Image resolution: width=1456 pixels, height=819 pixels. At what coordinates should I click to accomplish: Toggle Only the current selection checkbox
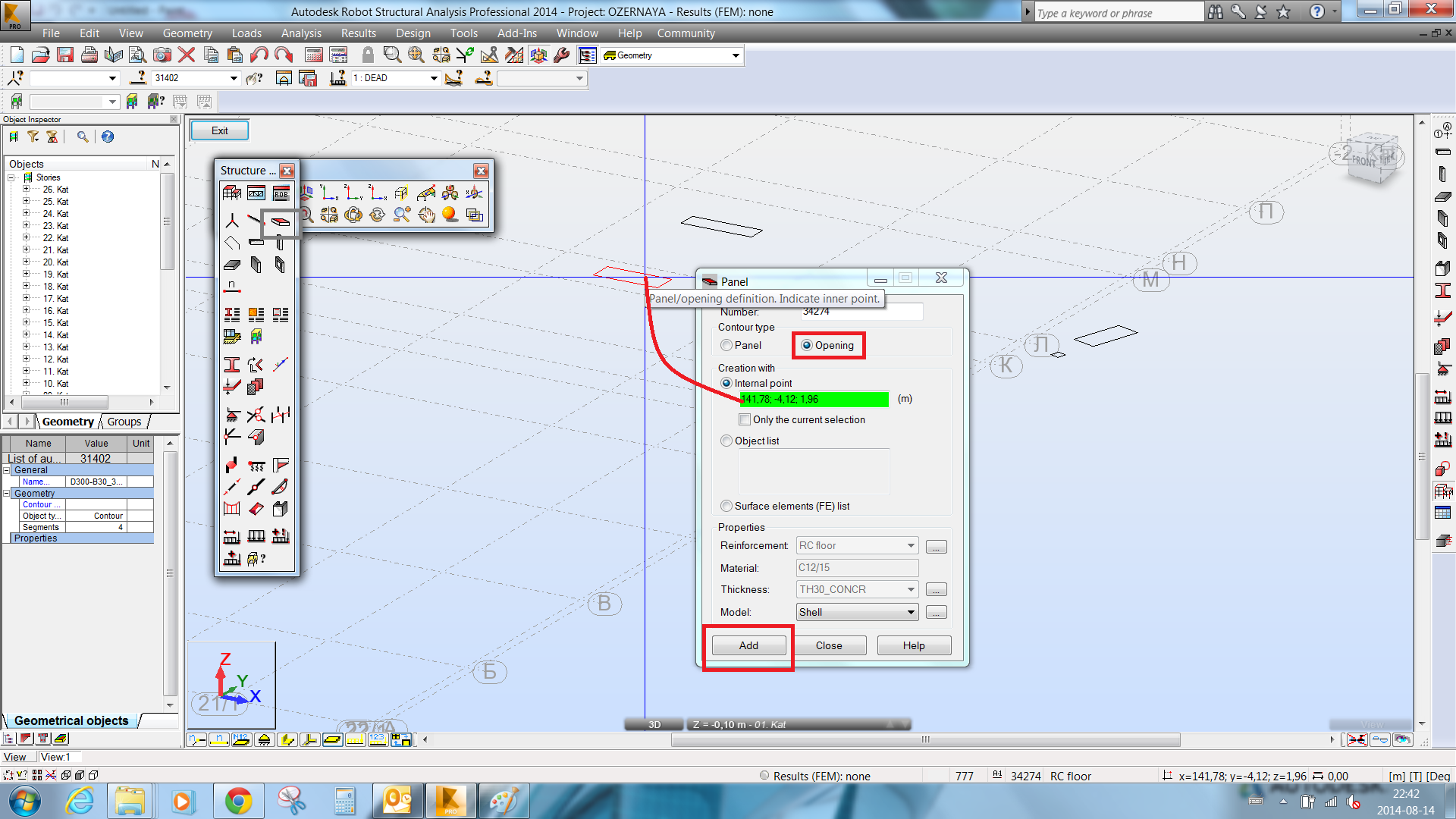click(743, 419)
